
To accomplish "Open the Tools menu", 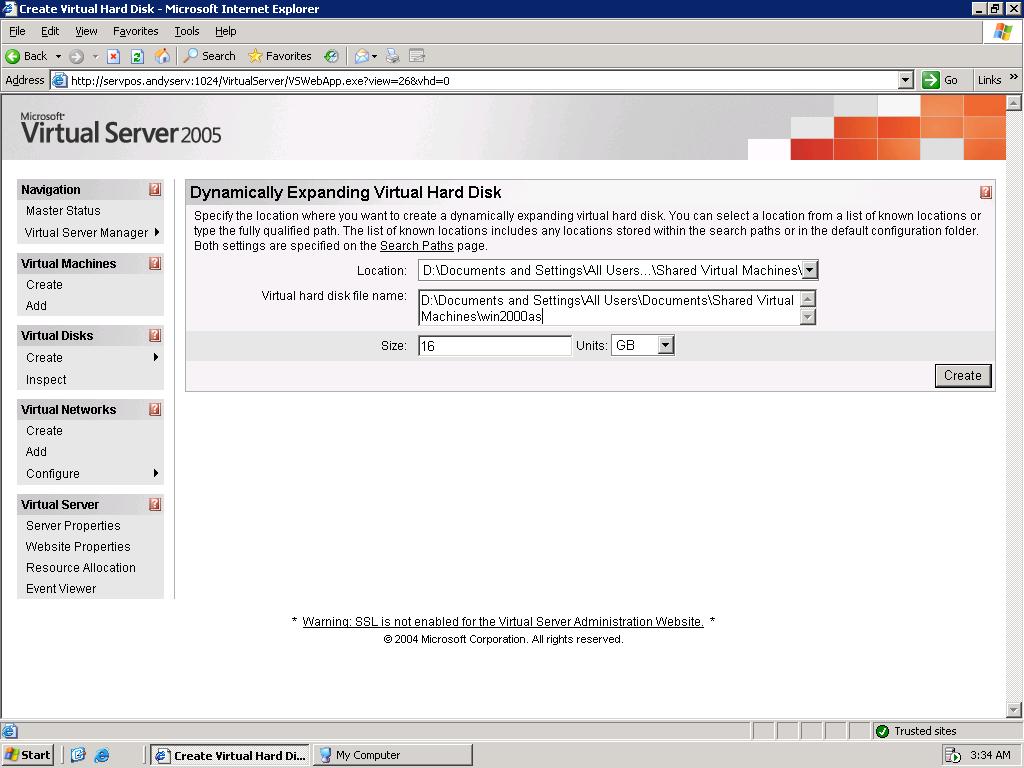I will tap(187, 31).
